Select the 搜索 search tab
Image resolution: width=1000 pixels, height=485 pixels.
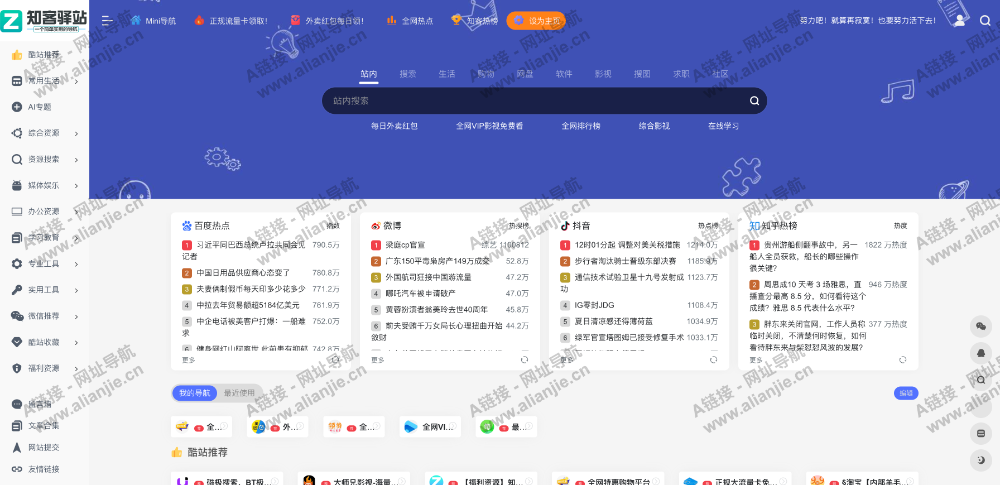pyautogui.click(x=408, y=74)
